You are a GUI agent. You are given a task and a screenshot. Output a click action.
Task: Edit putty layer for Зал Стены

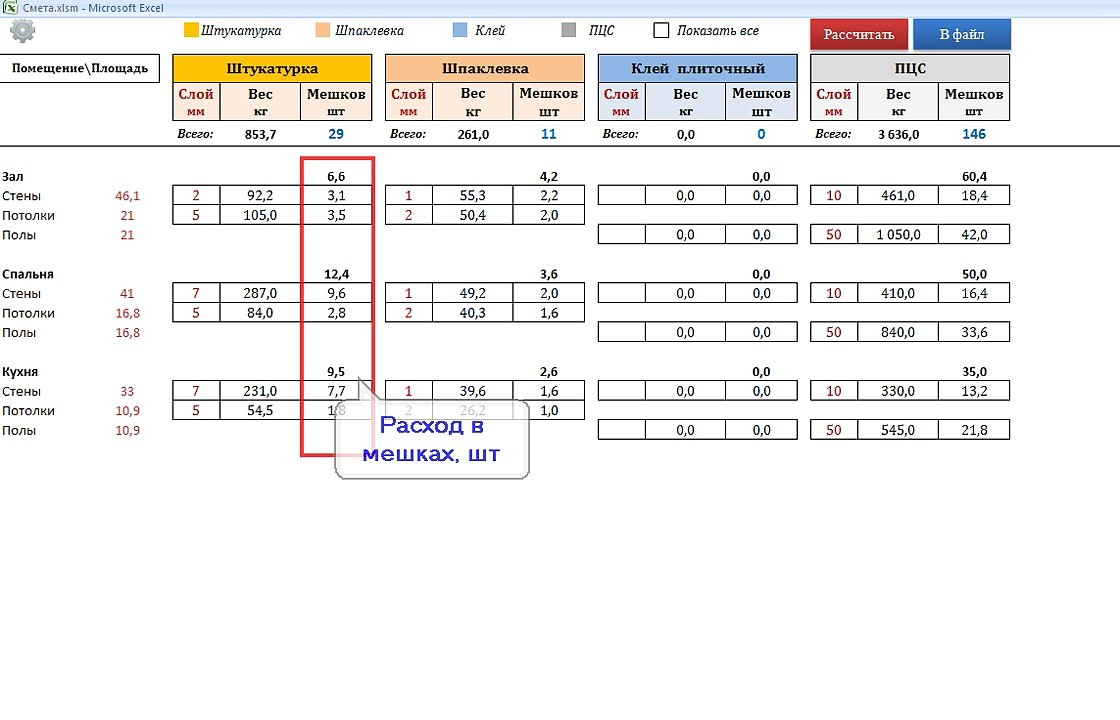coord(409,195)
